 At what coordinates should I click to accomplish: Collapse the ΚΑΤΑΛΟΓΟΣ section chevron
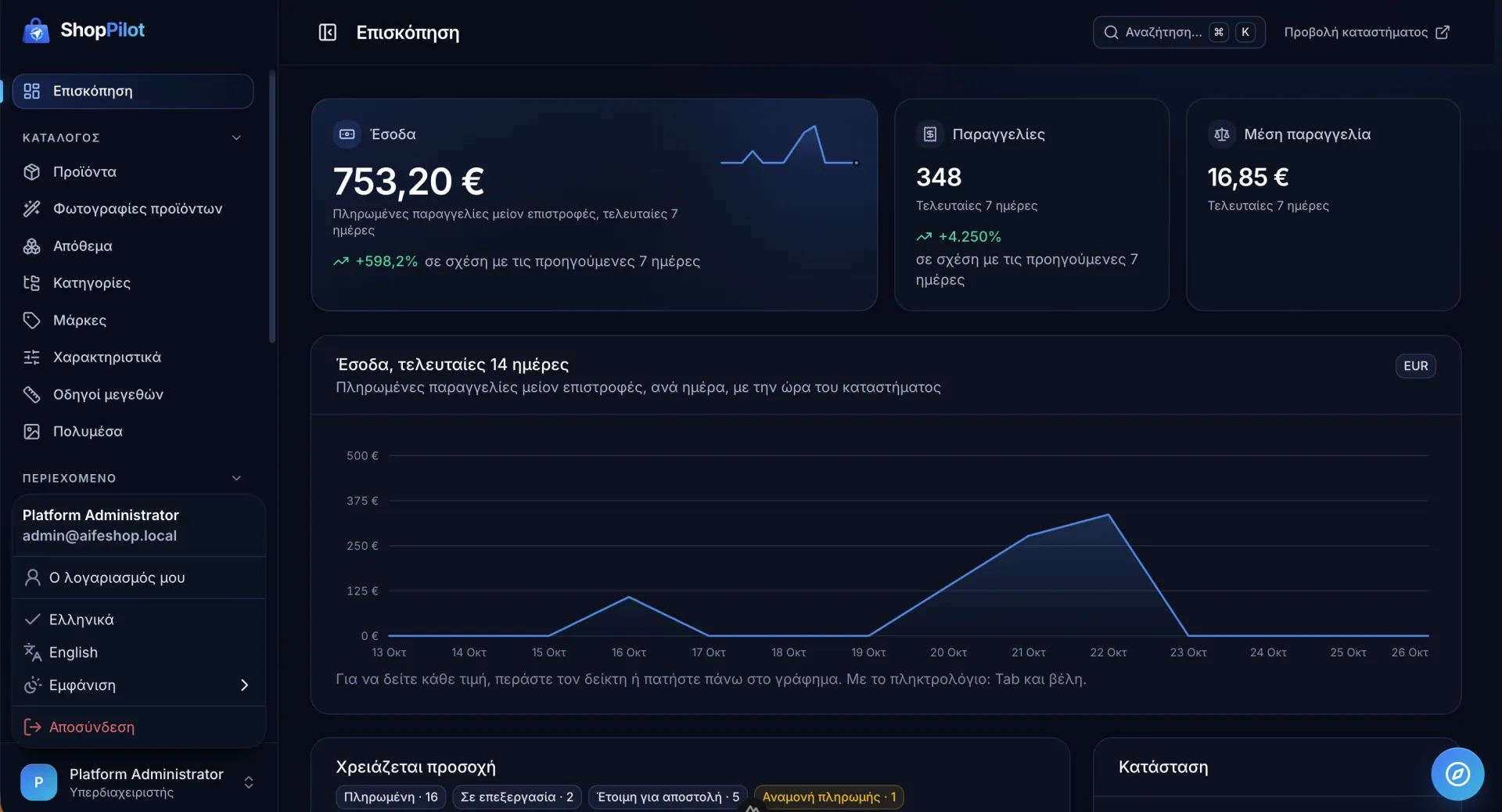coord(236,138)
